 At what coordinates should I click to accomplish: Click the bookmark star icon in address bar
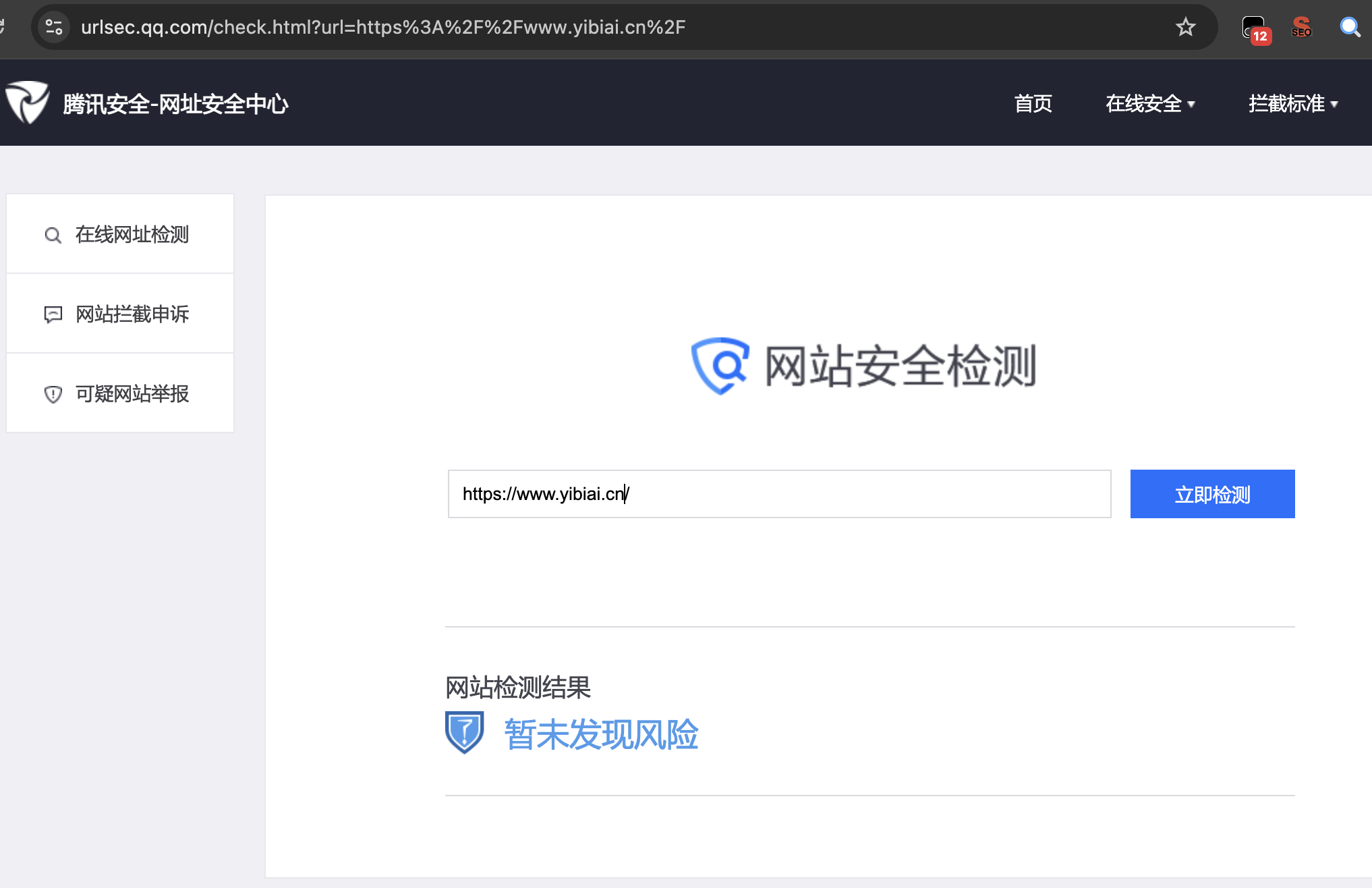click(1185, 27)
